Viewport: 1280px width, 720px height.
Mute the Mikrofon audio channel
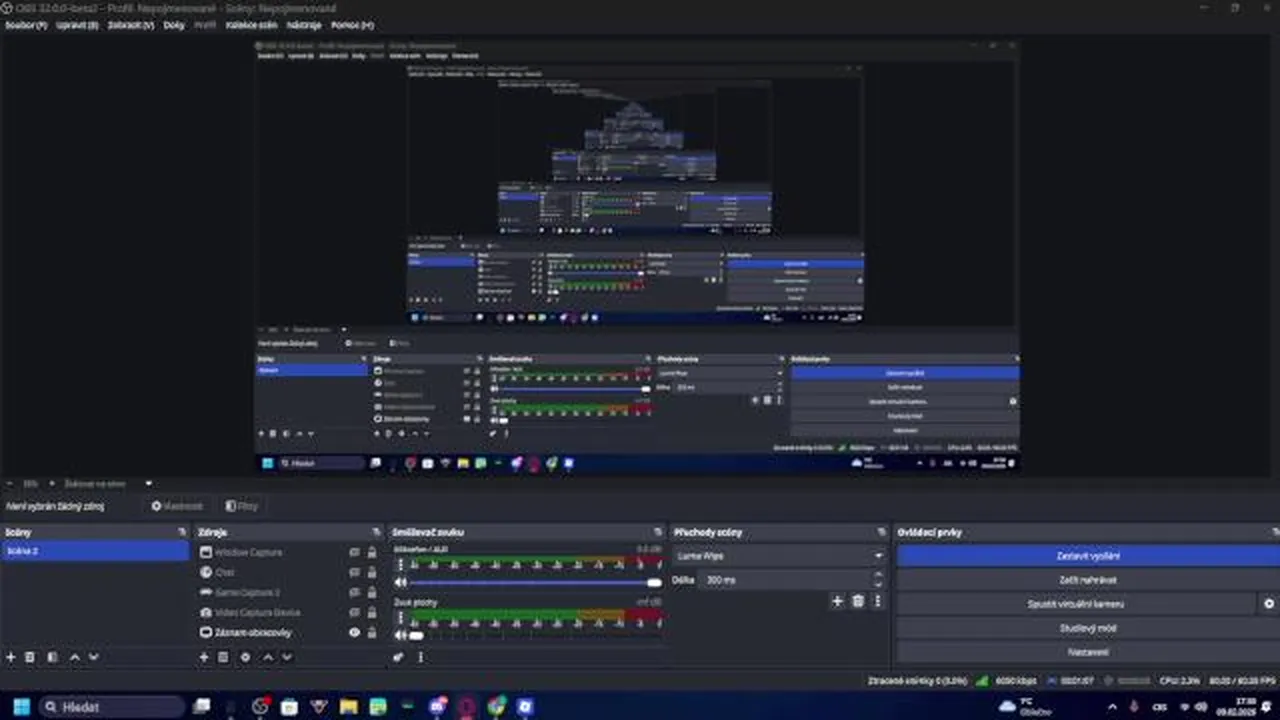click(401, 582)
